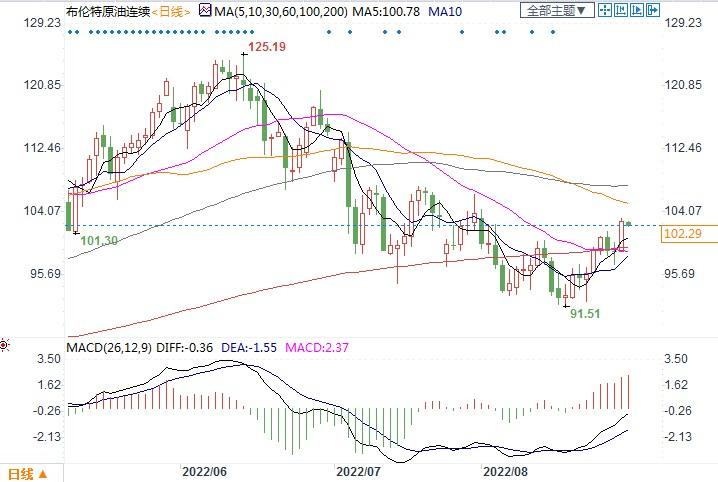Click the red sun icon beside MACD panel
This screenshot has height=482, width=718.
point(6,346)
